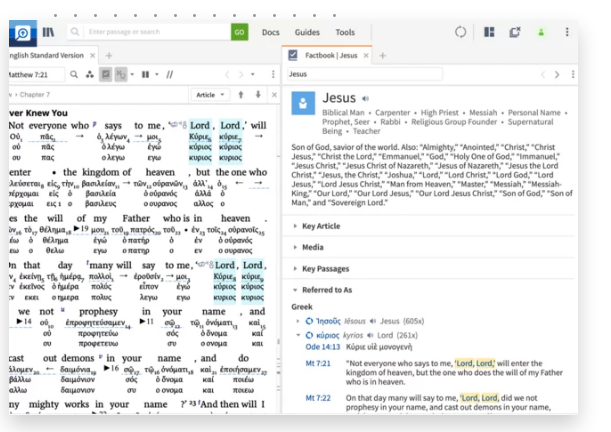Viewport: 611px width, 432px height.
Task: Open the Article navigation dropdown
Action: [x=210, y=95]
